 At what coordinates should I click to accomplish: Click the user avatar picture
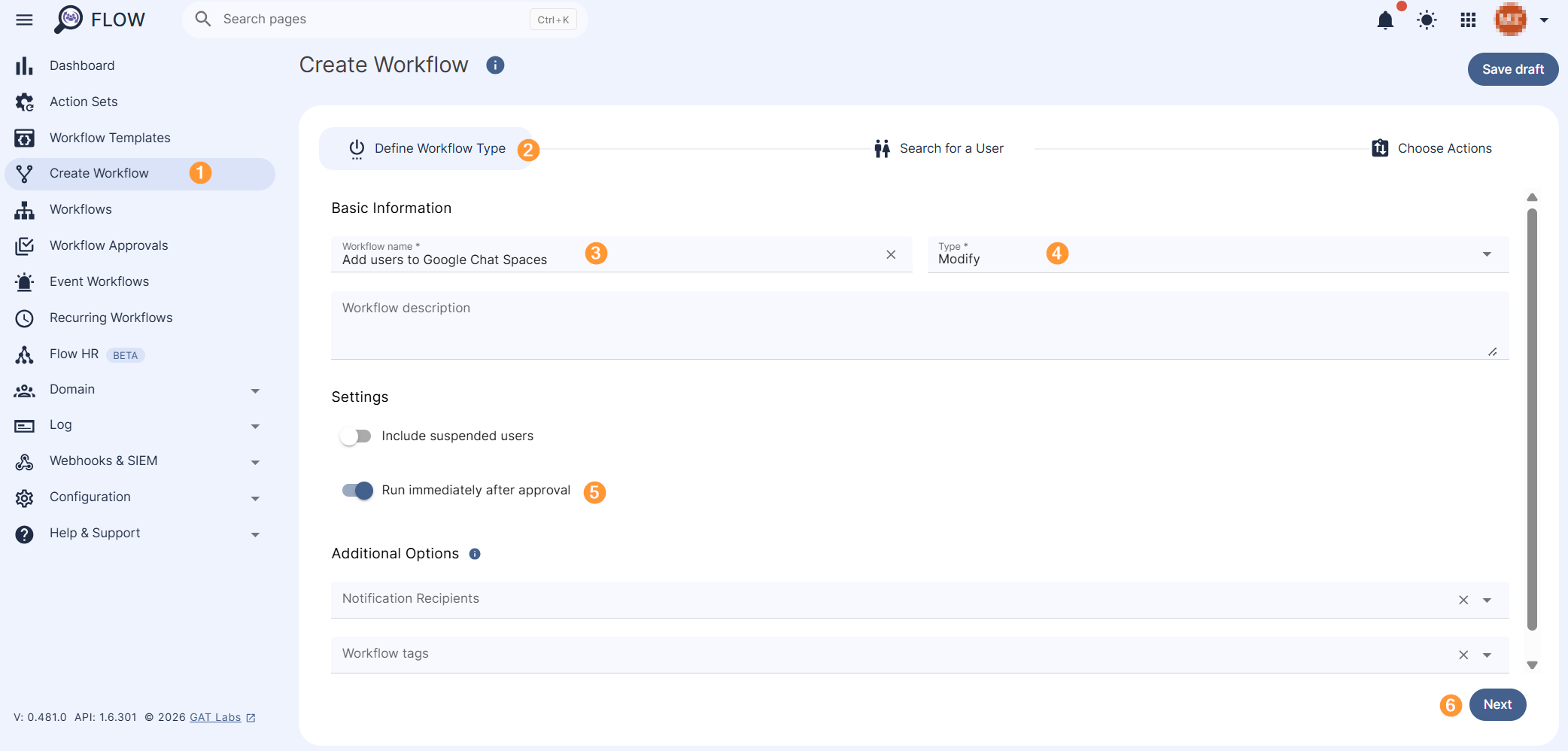click(x=1510, y=20)
